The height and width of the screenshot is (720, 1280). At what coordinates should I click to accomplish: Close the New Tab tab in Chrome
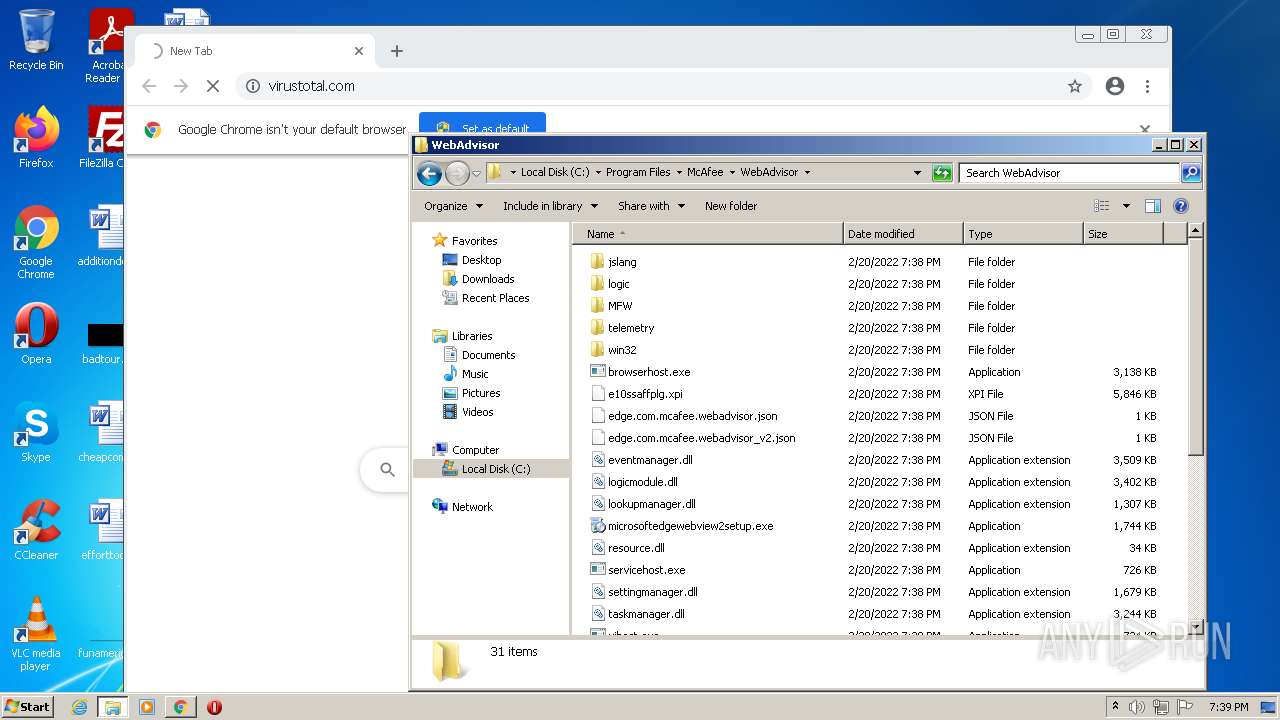click(359, 51)
